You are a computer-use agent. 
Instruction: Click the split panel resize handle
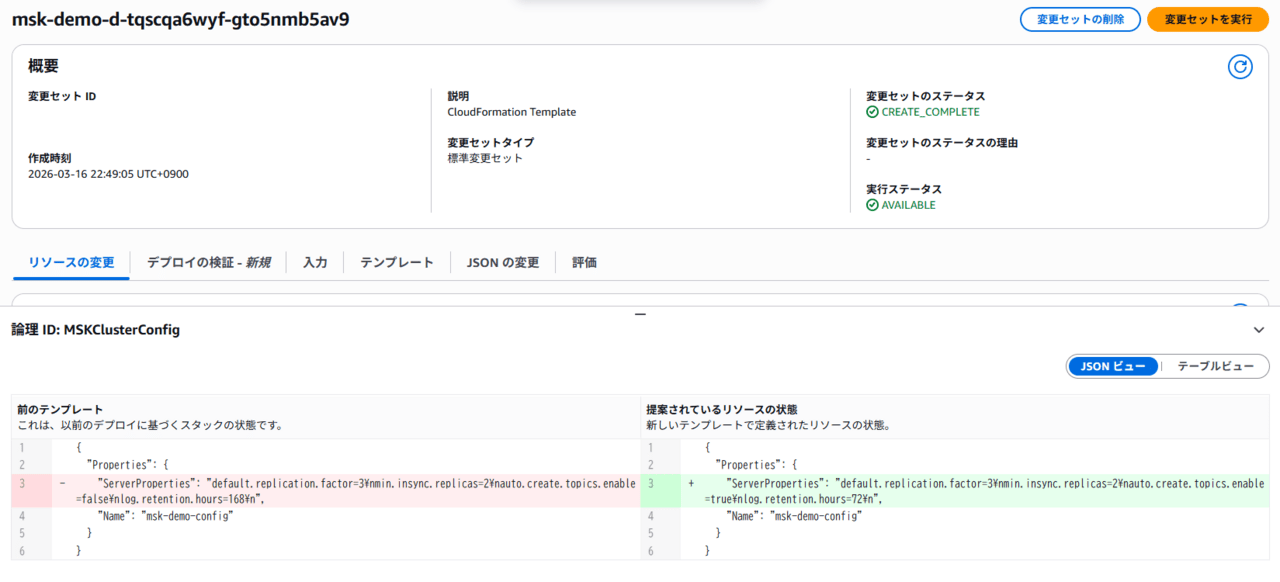[640, 314]
